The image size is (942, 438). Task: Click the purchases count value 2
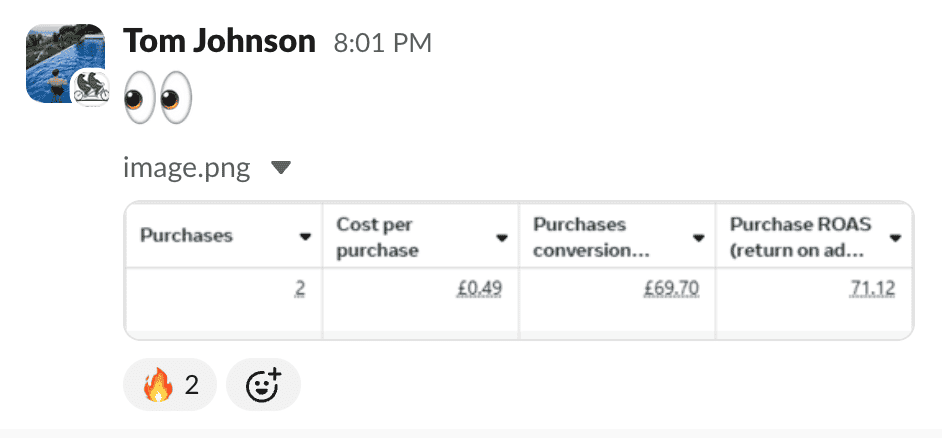300,290
